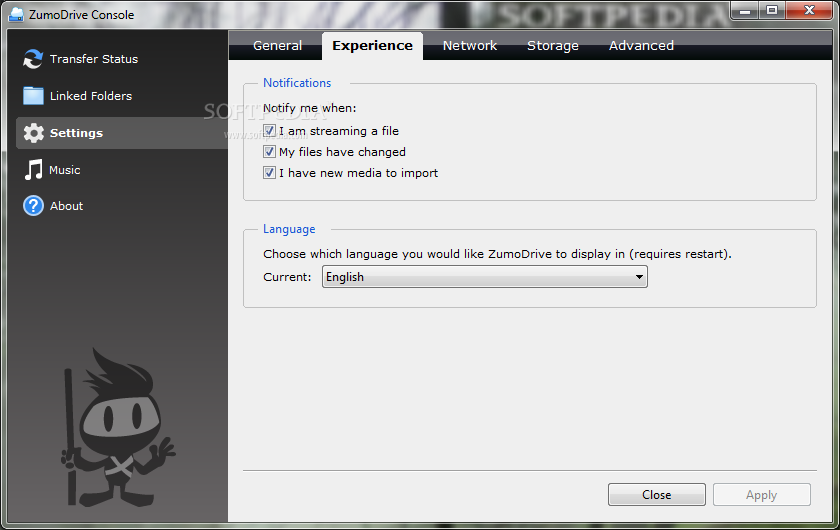
Task: Minimize the ZumoDrive Console window
Action: (x=745, y=10)
